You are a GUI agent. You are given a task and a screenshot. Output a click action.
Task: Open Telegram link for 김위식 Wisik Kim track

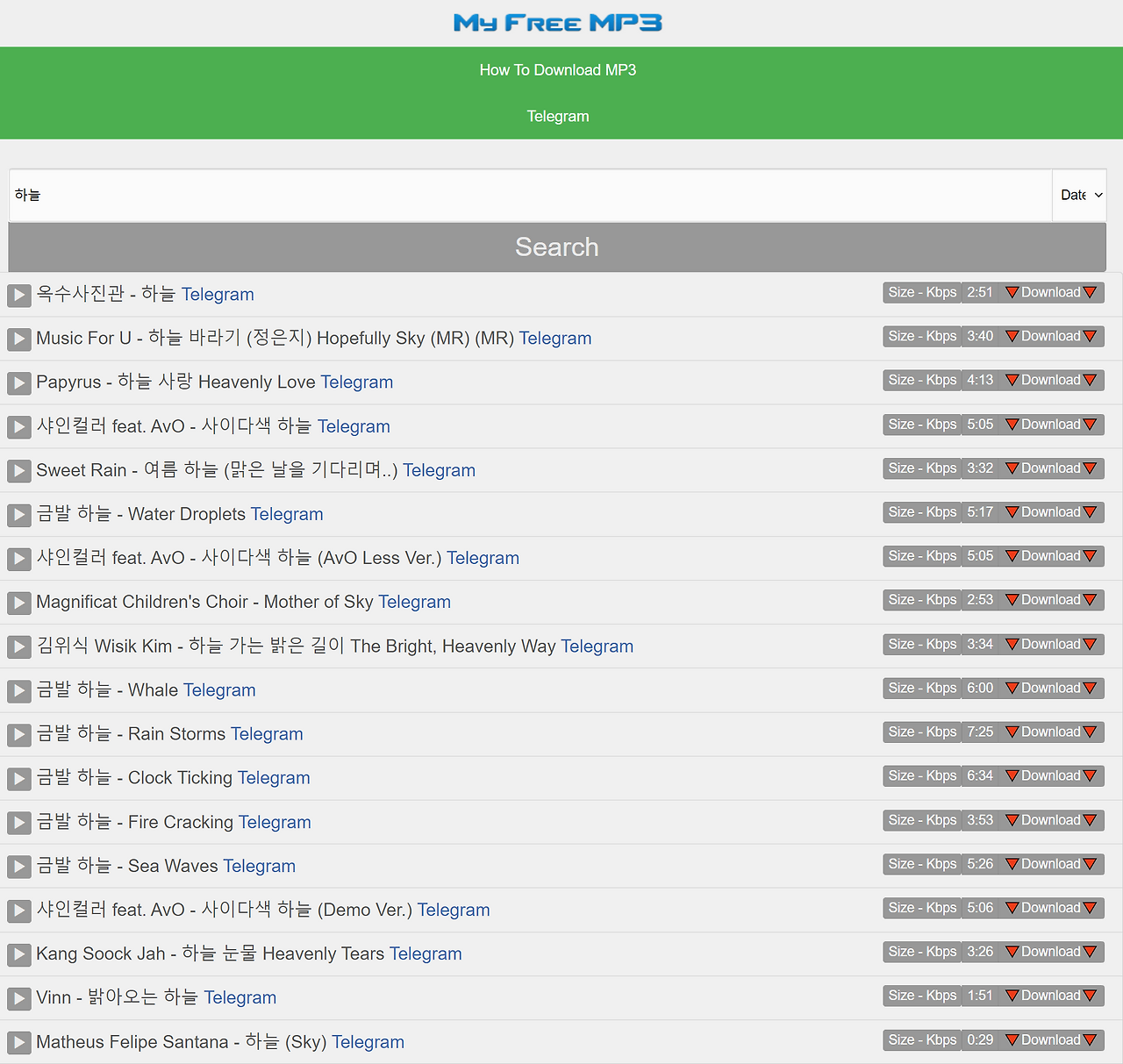[x=597, y=646]
